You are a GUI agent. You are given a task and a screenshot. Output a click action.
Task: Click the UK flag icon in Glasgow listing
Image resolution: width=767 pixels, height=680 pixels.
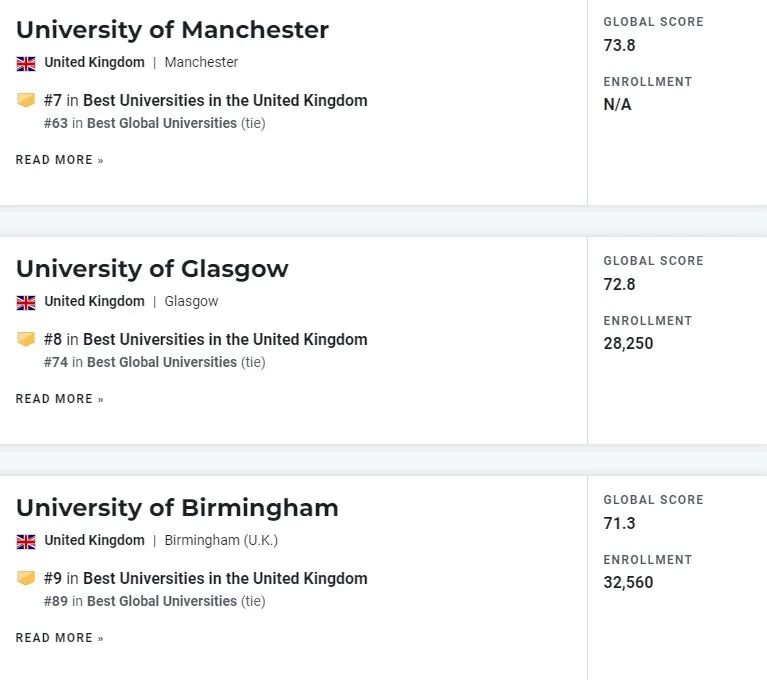tap(26, 303)
